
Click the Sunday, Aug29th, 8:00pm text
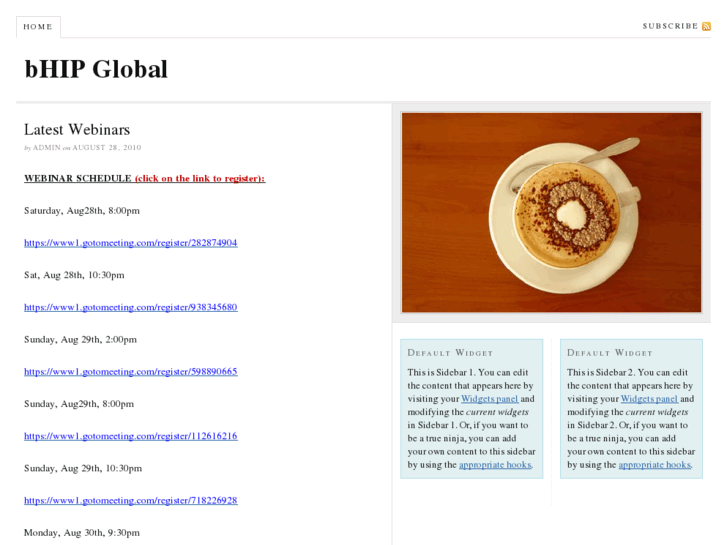point(79,404)
